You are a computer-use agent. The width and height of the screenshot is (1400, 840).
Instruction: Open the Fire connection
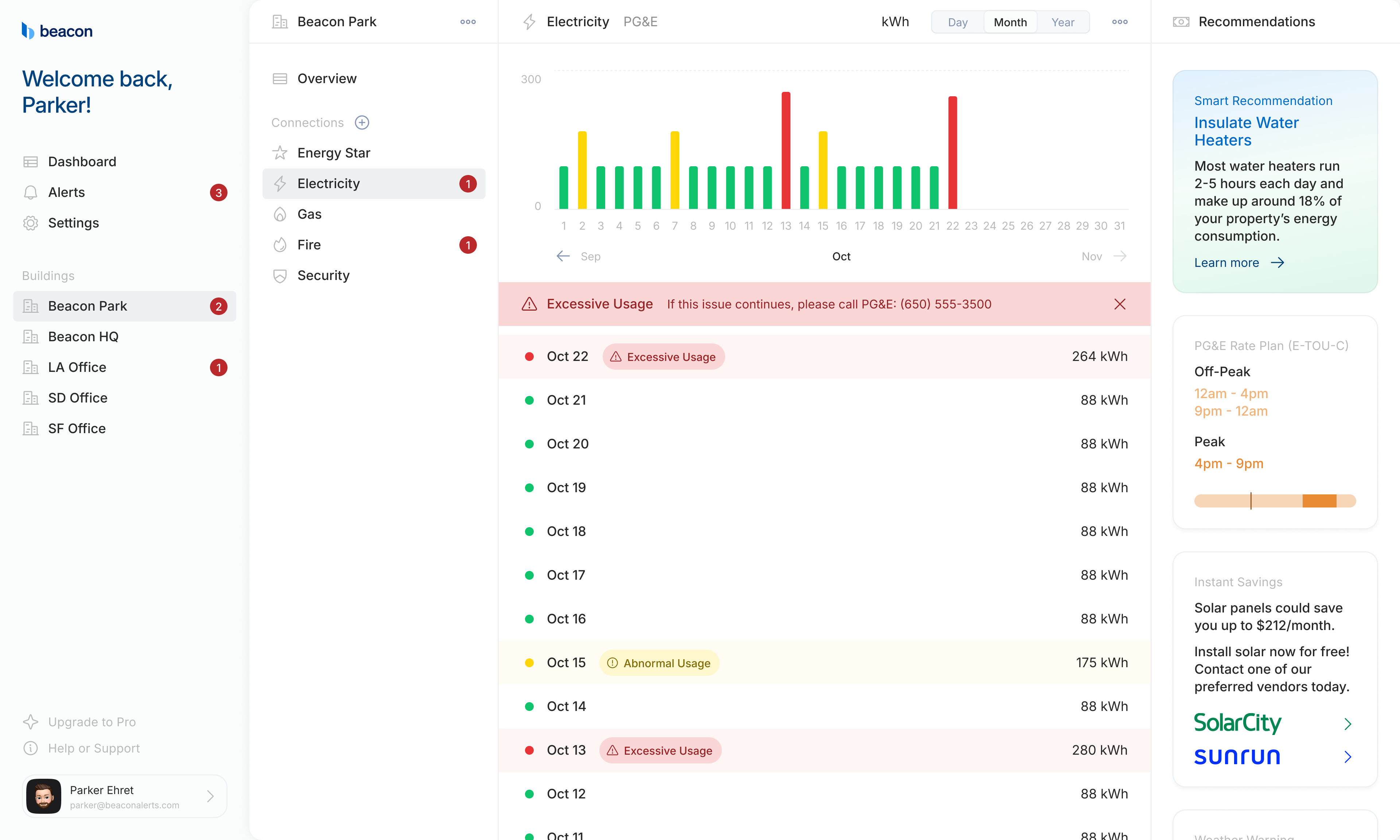(373, 245)
